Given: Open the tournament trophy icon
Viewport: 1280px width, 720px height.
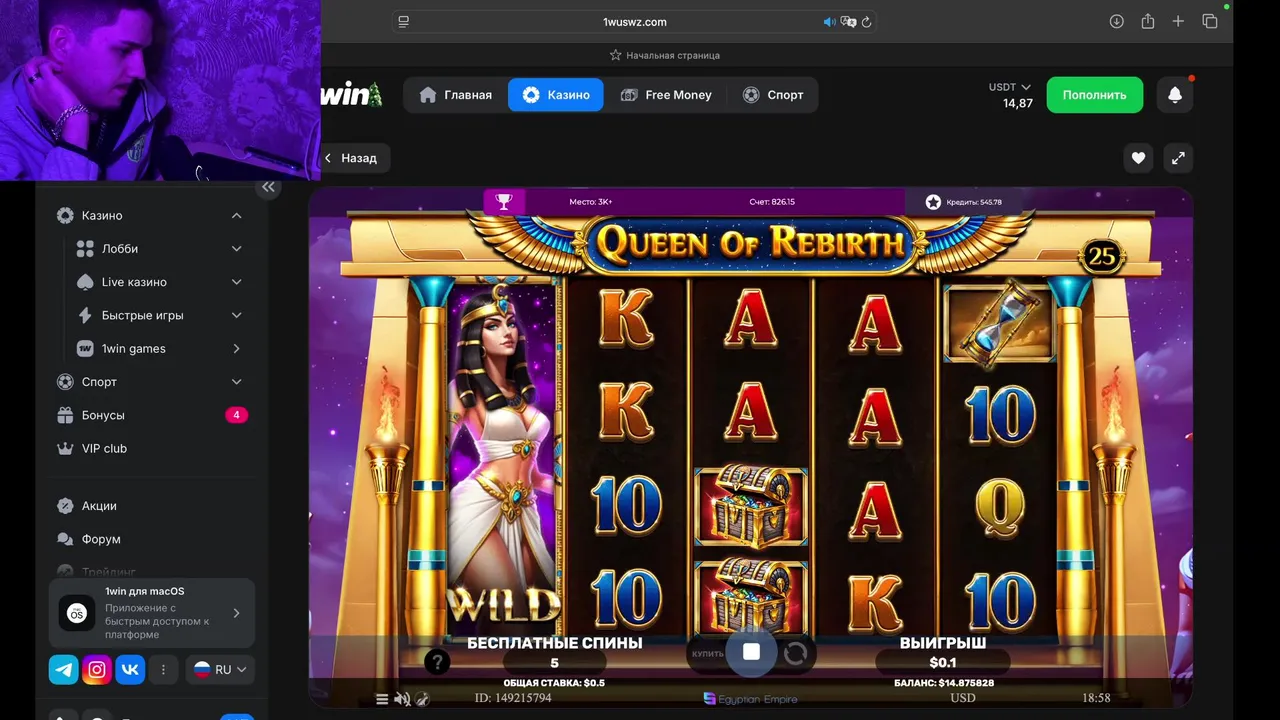Looking at the screenshot, I should point(504,202).
